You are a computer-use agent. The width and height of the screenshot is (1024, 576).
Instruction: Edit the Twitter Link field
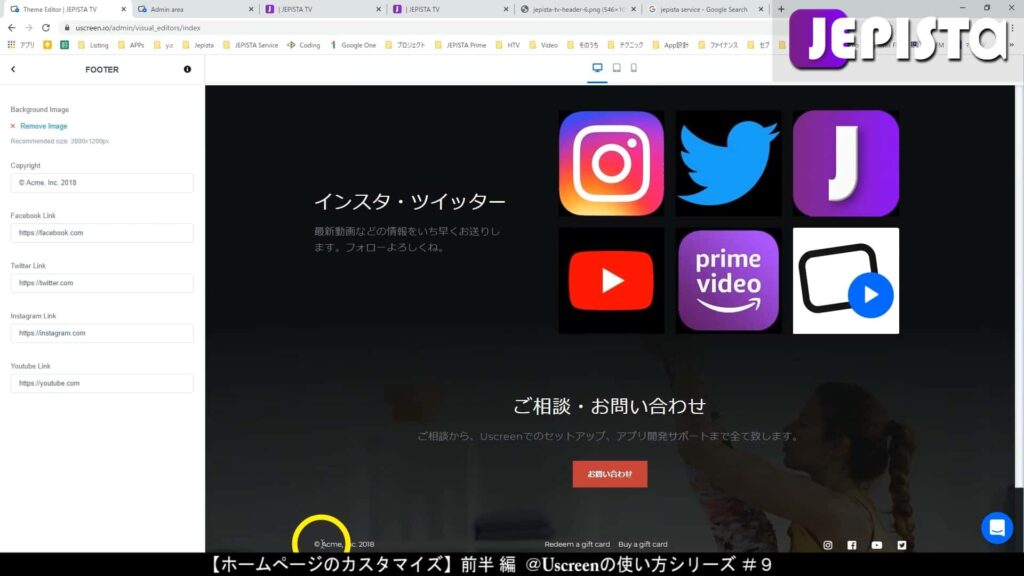pos(102,283)
